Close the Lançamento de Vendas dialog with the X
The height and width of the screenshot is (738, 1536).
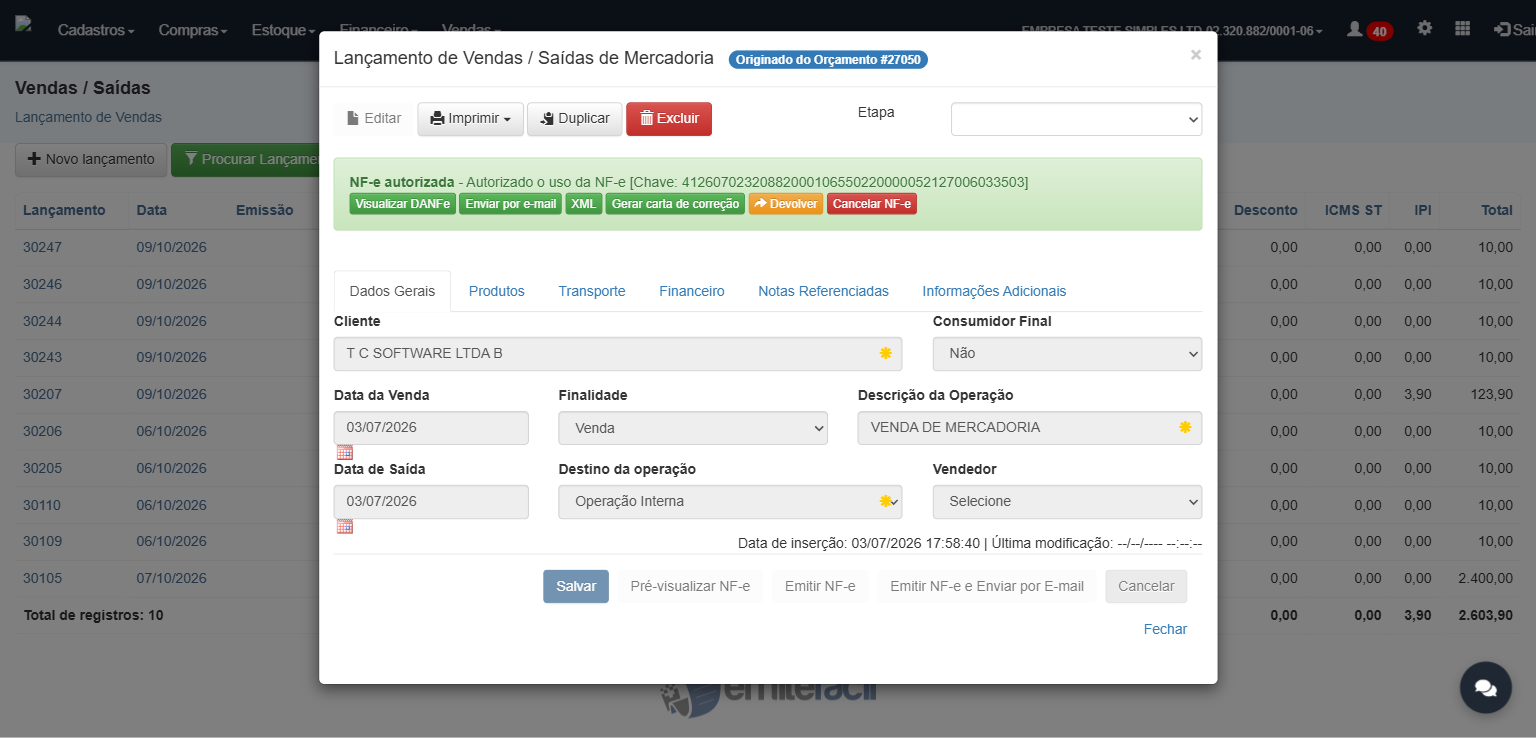(1195, 55)
